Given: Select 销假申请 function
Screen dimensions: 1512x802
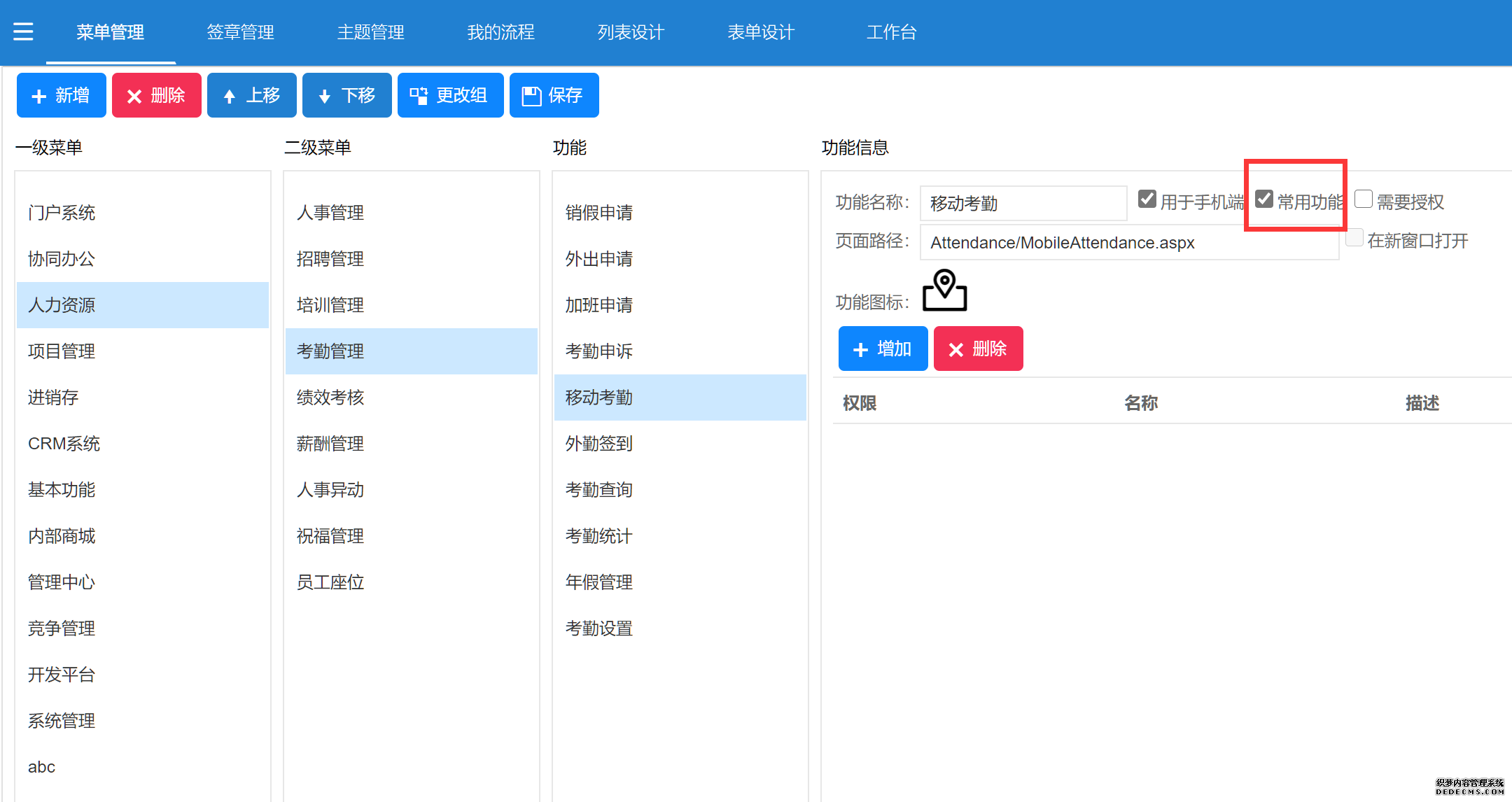Looking at the screenshot, I should 680,213.
